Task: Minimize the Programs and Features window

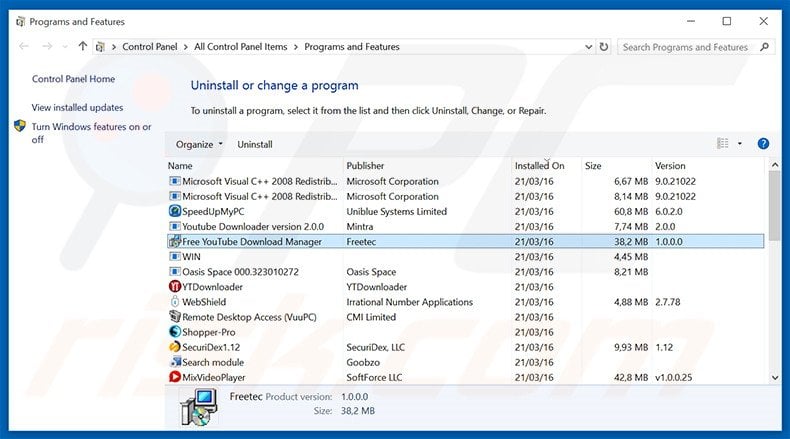Action: point(691,21)
